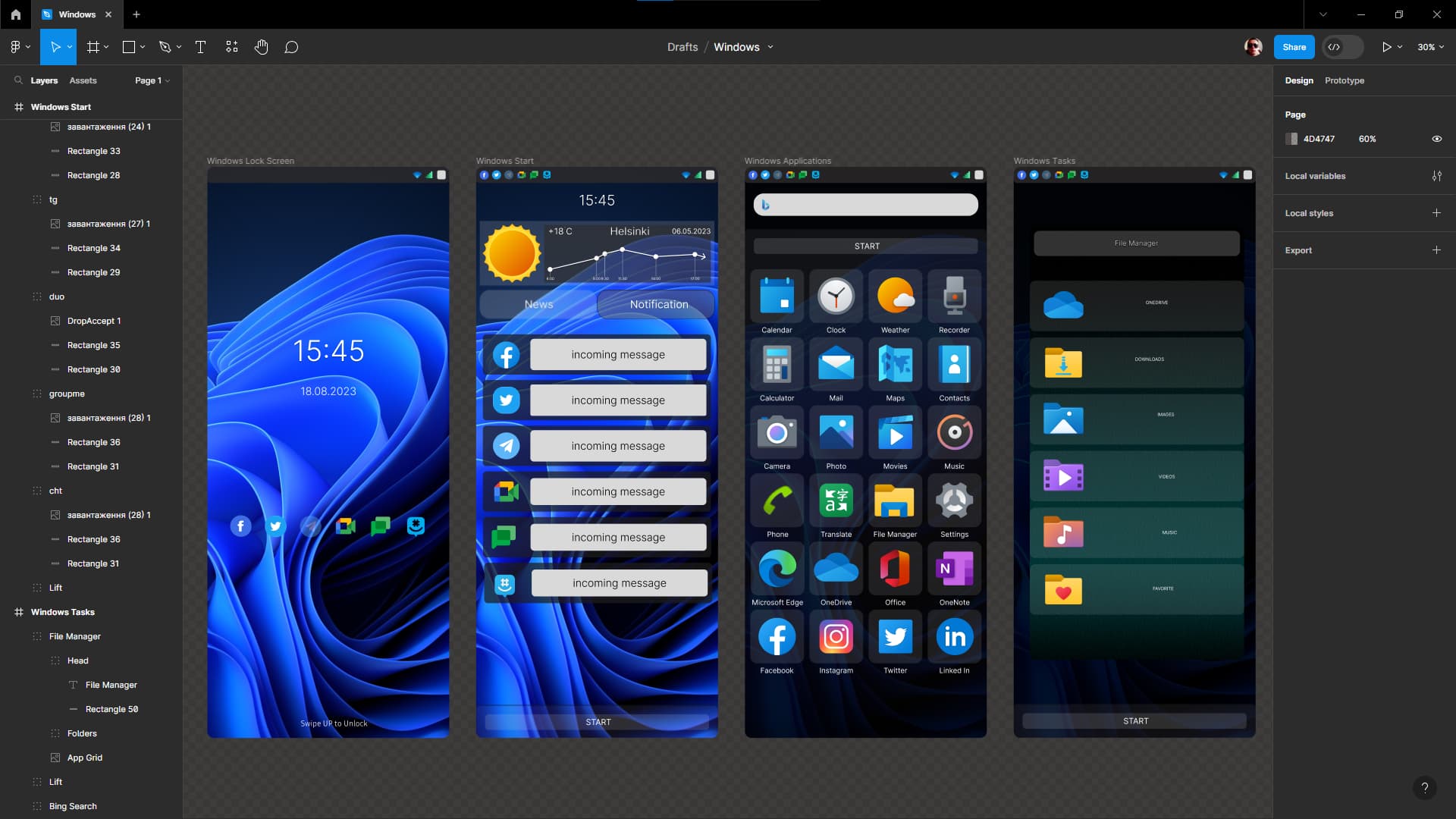Go to the Figma home screen
The image size is (1456, 819).
[x=16, y=14]
